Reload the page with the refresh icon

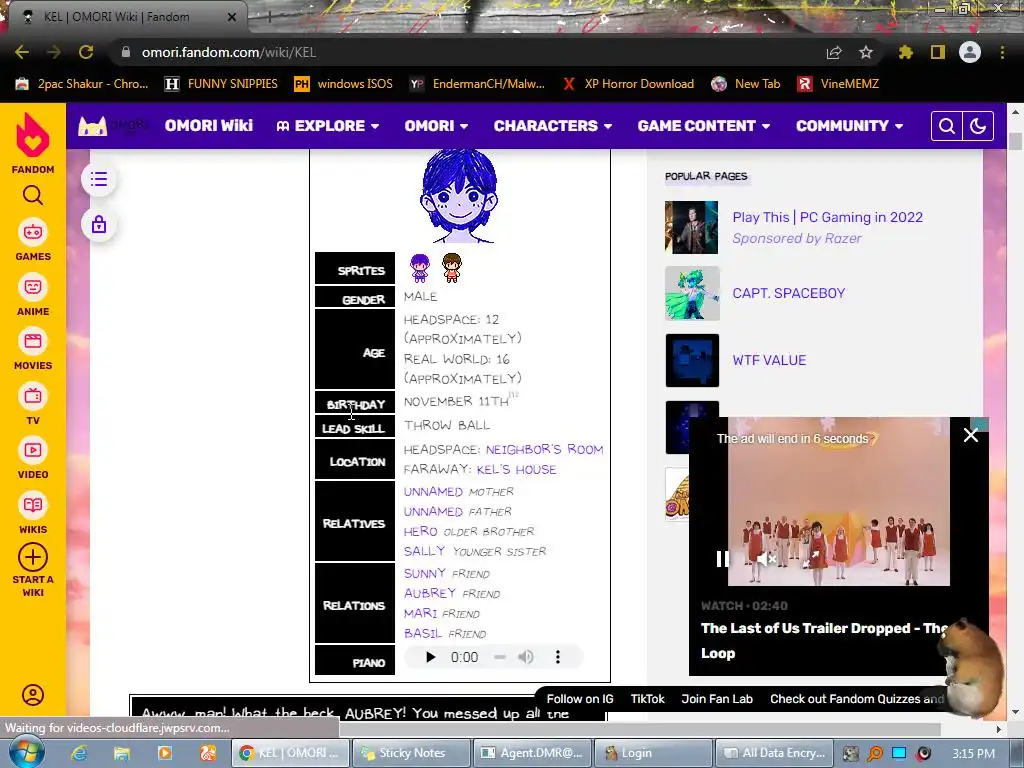86,52
